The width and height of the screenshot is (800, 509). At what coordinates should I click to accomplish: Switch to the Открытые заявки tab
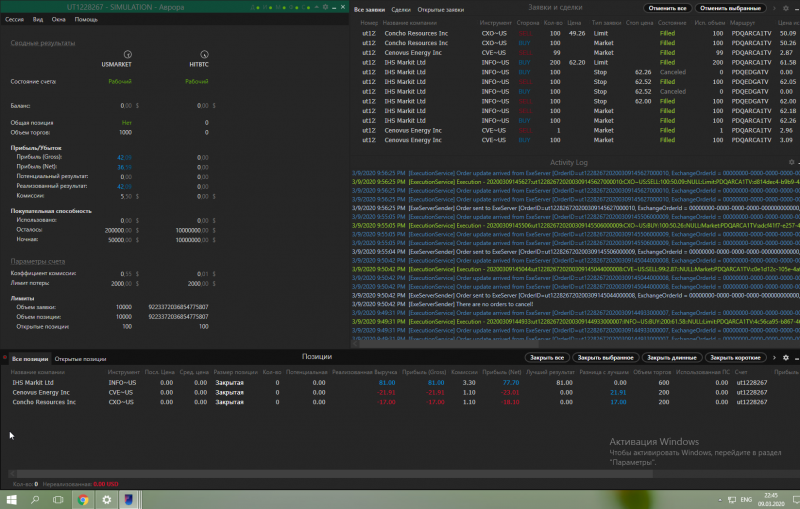coord(440,10)
